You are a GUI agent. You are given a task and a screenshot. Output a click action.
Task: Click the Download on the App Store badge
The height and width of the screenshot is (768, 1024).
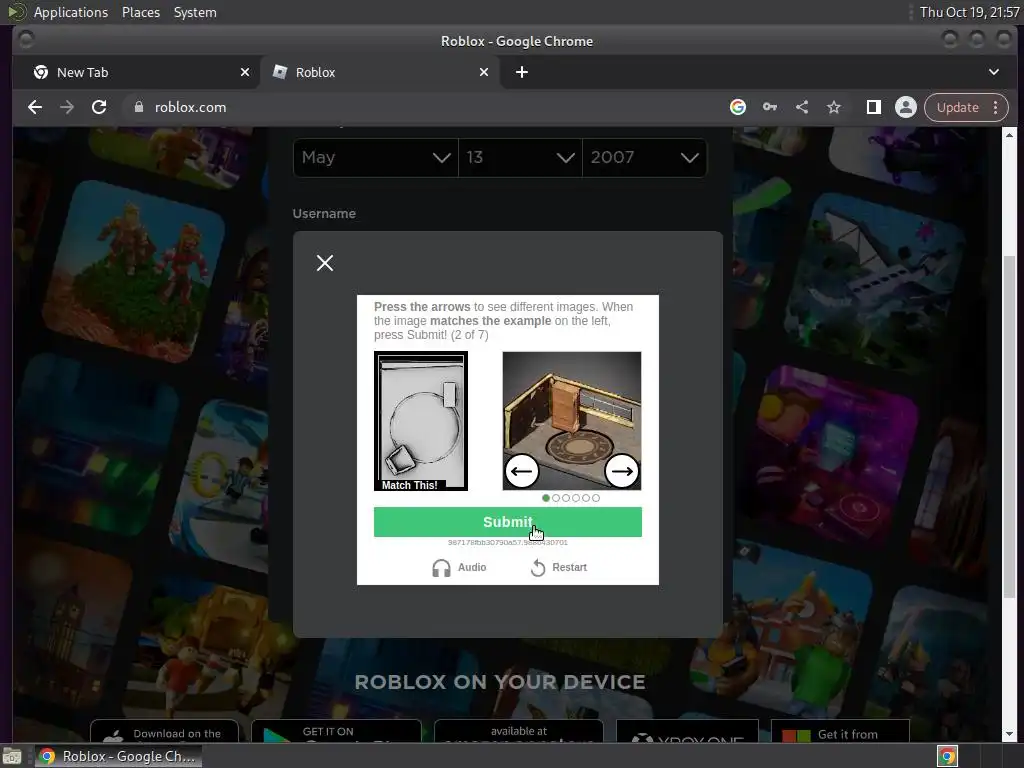[x=165, y=731]
